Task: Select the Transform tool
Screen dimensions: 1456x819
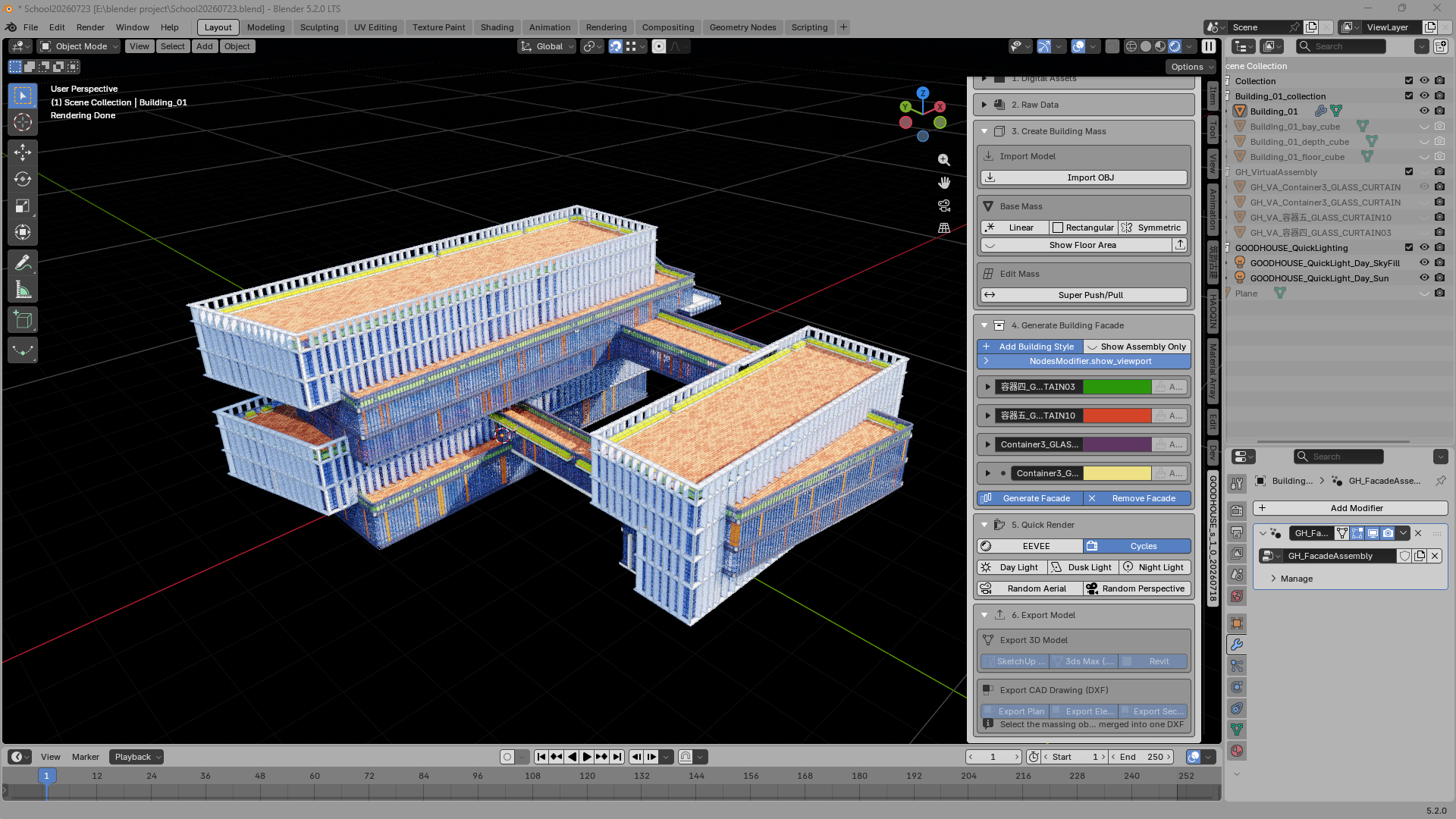Action: [x=23, y=232]
